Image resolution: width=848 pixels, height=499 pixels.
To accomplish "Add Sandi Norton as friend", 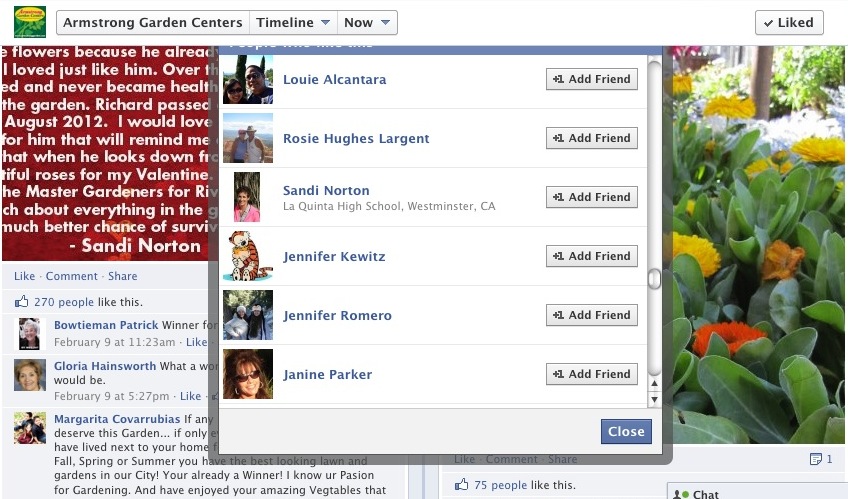I will [x=592, y=197].
